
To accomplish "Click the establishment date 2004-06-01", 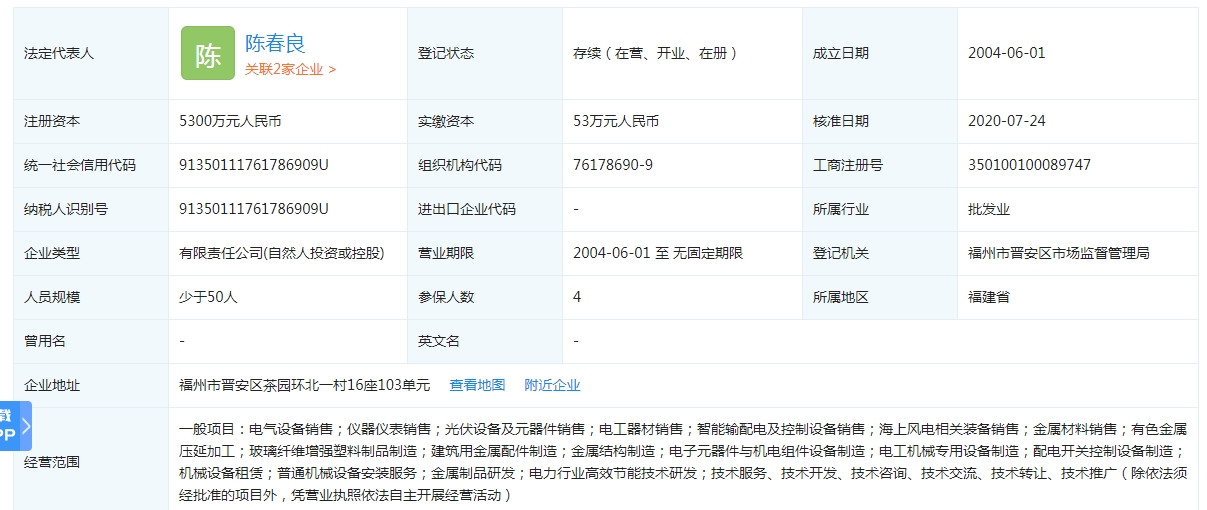I will click(x=1006, y=53).
